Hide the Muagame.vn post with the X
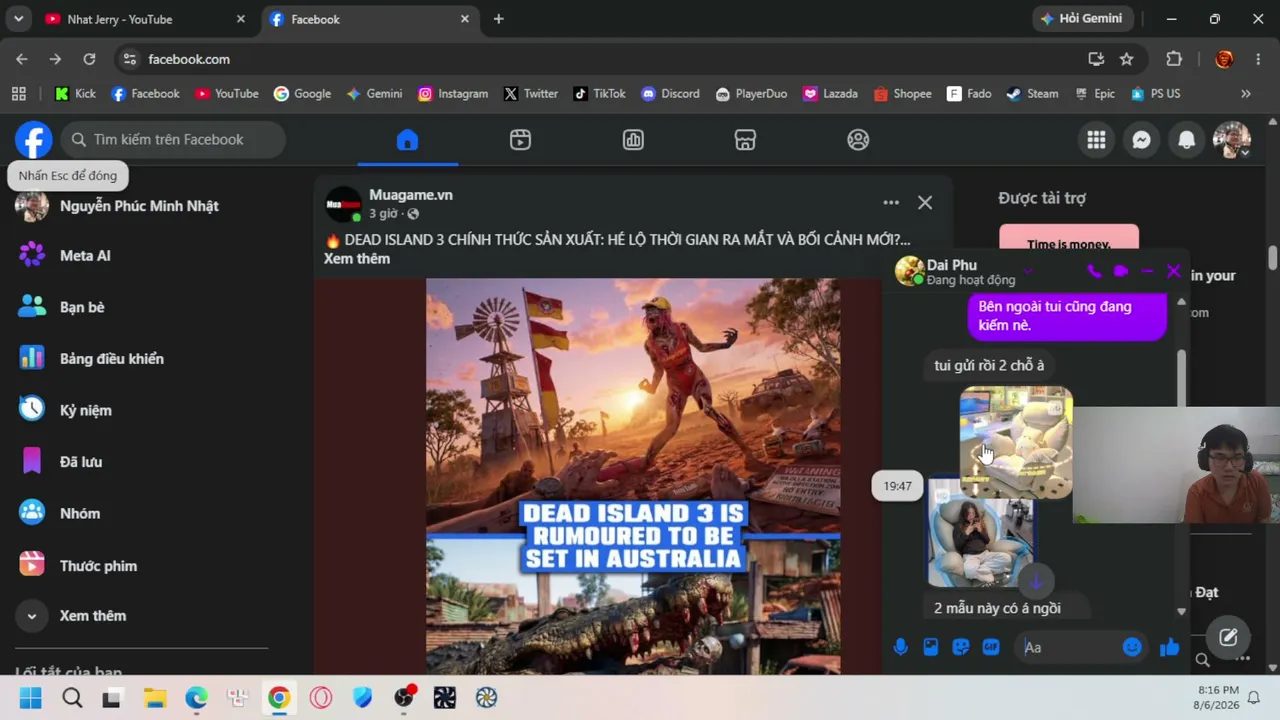Viewport: 1280px width, 720px height. 925,203
